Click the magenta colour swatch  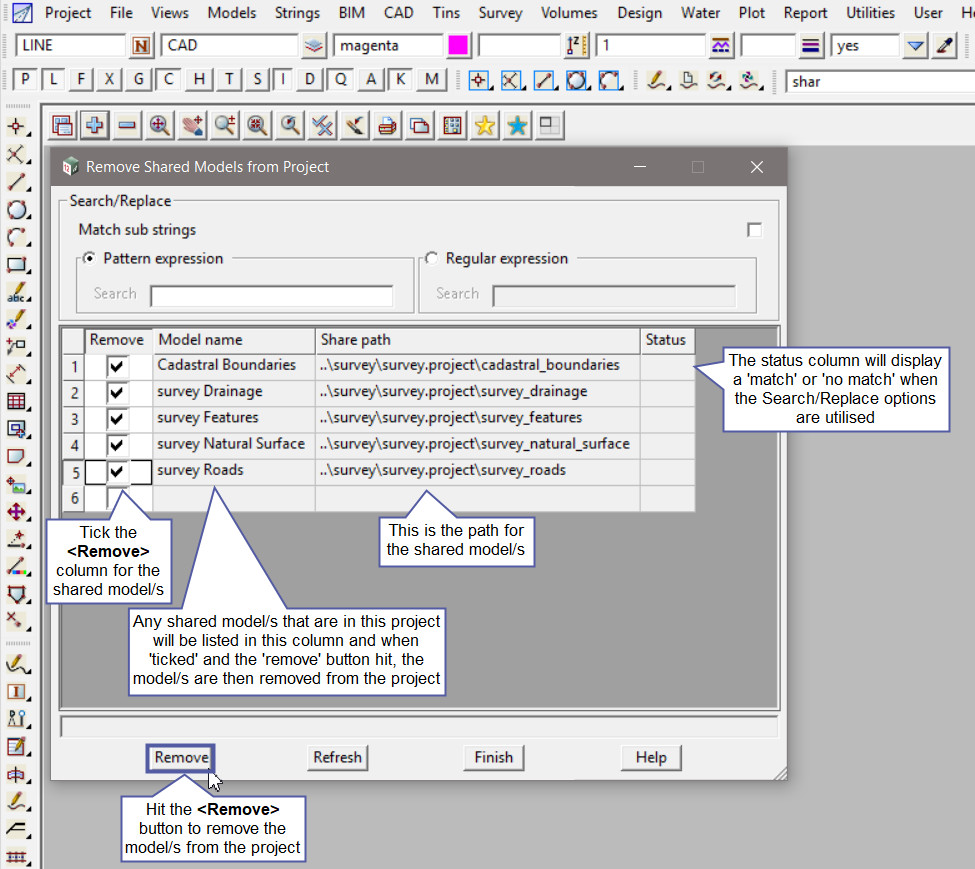[458, 46]
